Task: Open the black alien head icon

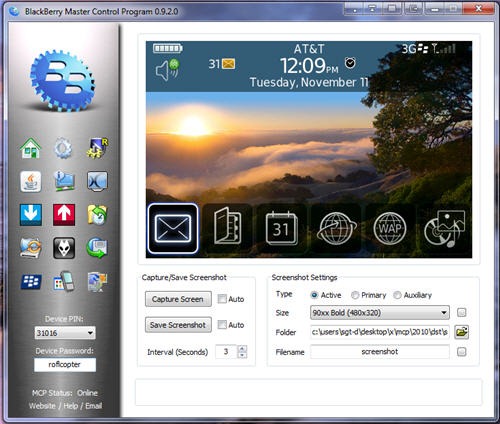Action: (x=64, y=248)
